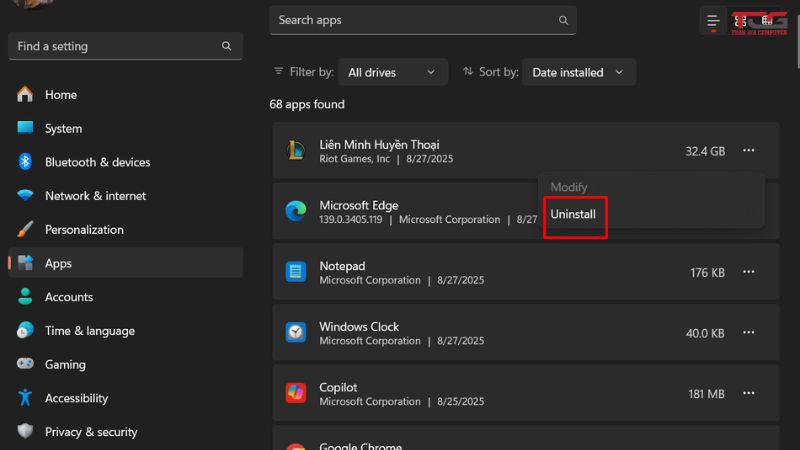Open Network & internet settings
This screenshot has height=450, width=800.
(95, 195)
